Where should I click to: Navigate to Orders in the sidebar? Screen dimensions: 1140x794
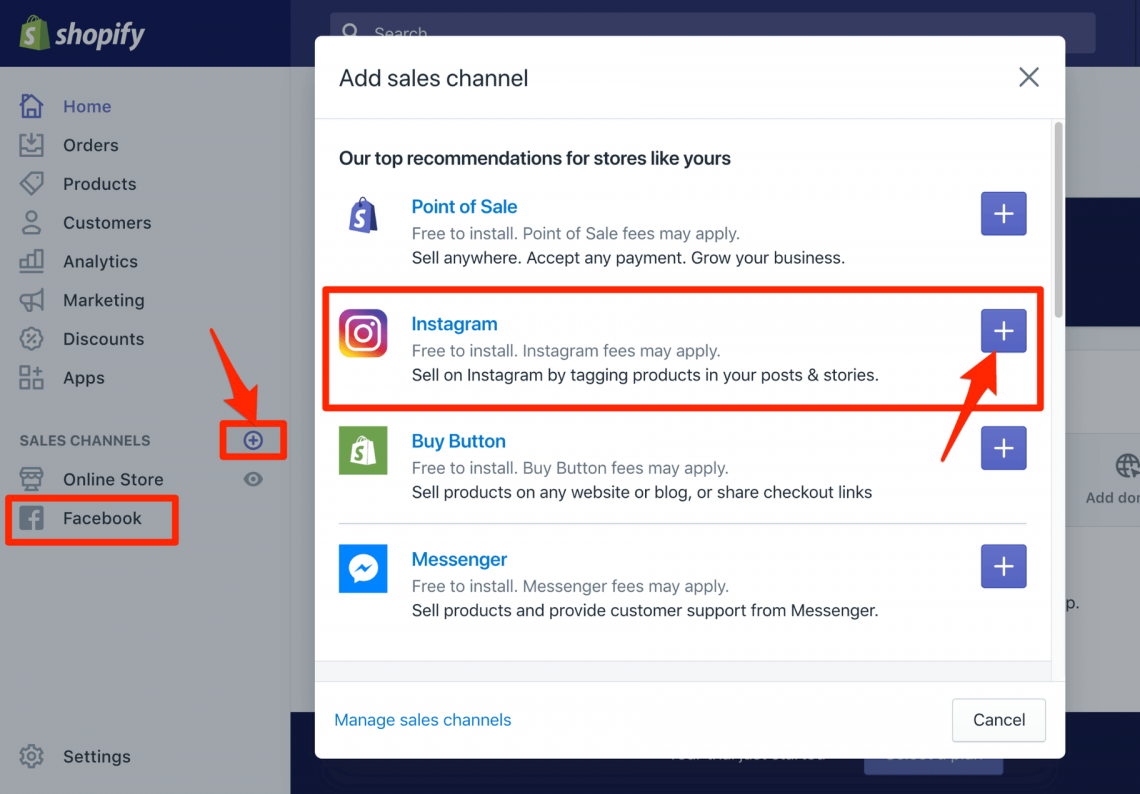[31, 145]
